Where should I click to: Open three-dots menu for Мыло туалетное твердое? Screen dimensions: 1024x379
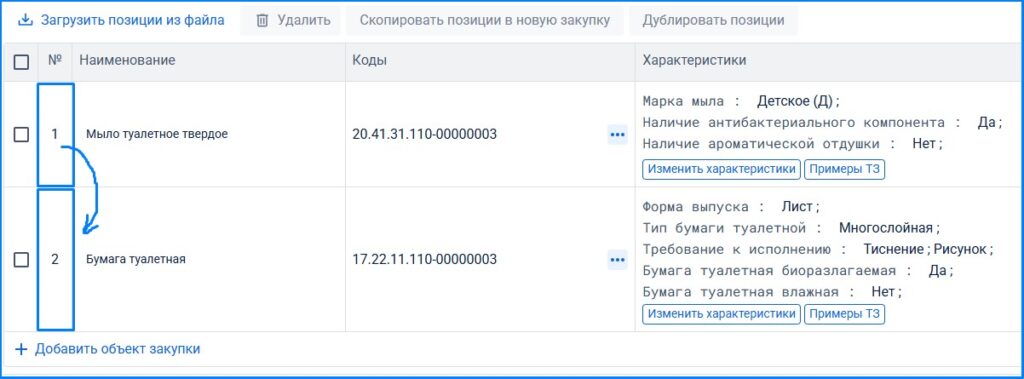tap(617, 135)
